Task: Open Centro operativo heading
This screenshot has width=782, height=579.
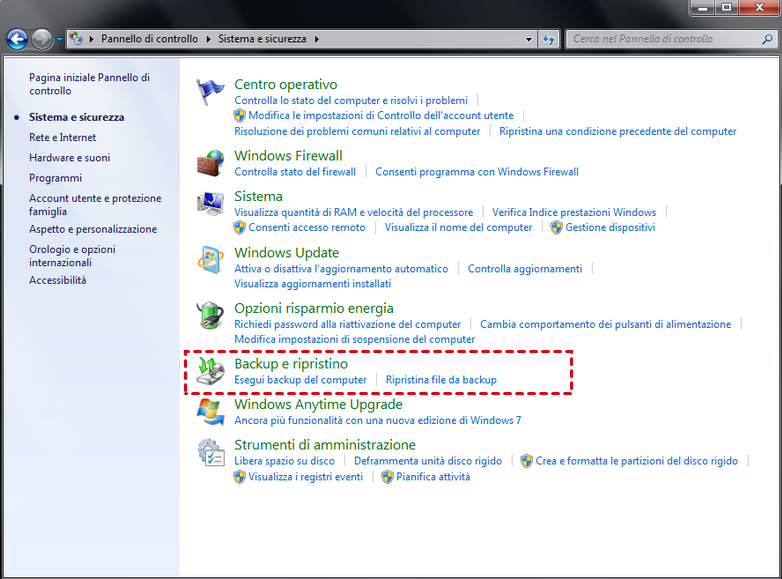Action: tap(286, 84)
